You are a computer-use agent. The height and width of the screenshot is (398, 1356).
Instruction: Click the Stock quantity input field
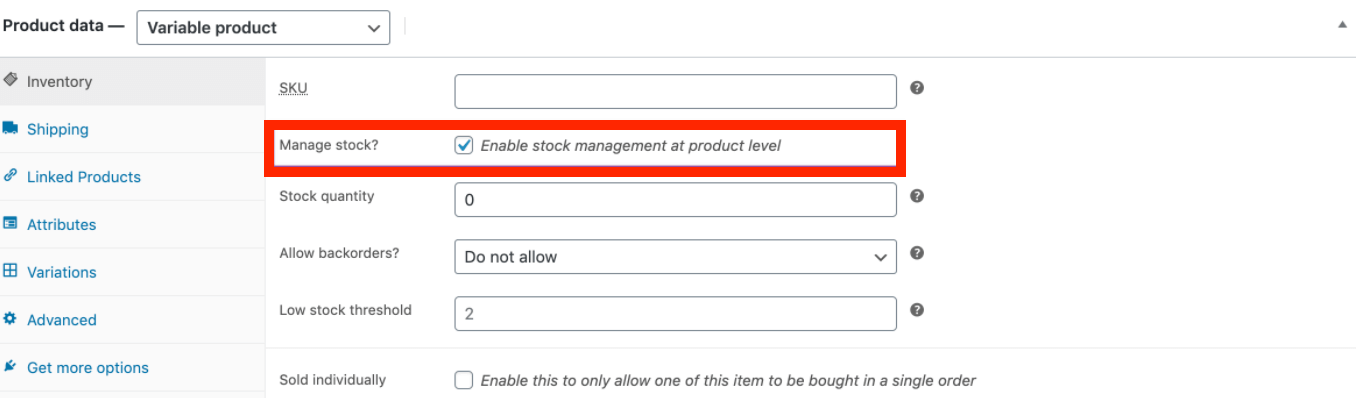point(675,200)
